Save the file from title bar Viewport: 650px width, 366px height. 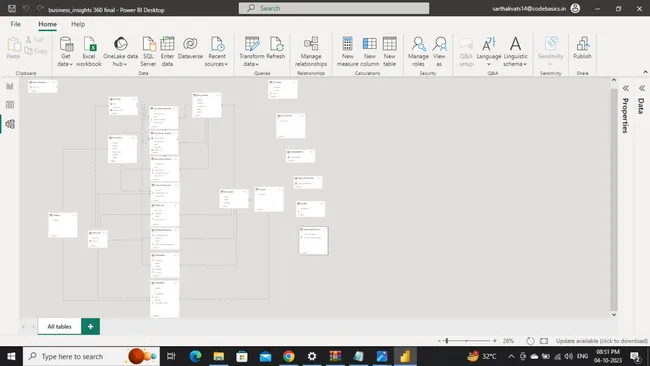tap(12, 9)
